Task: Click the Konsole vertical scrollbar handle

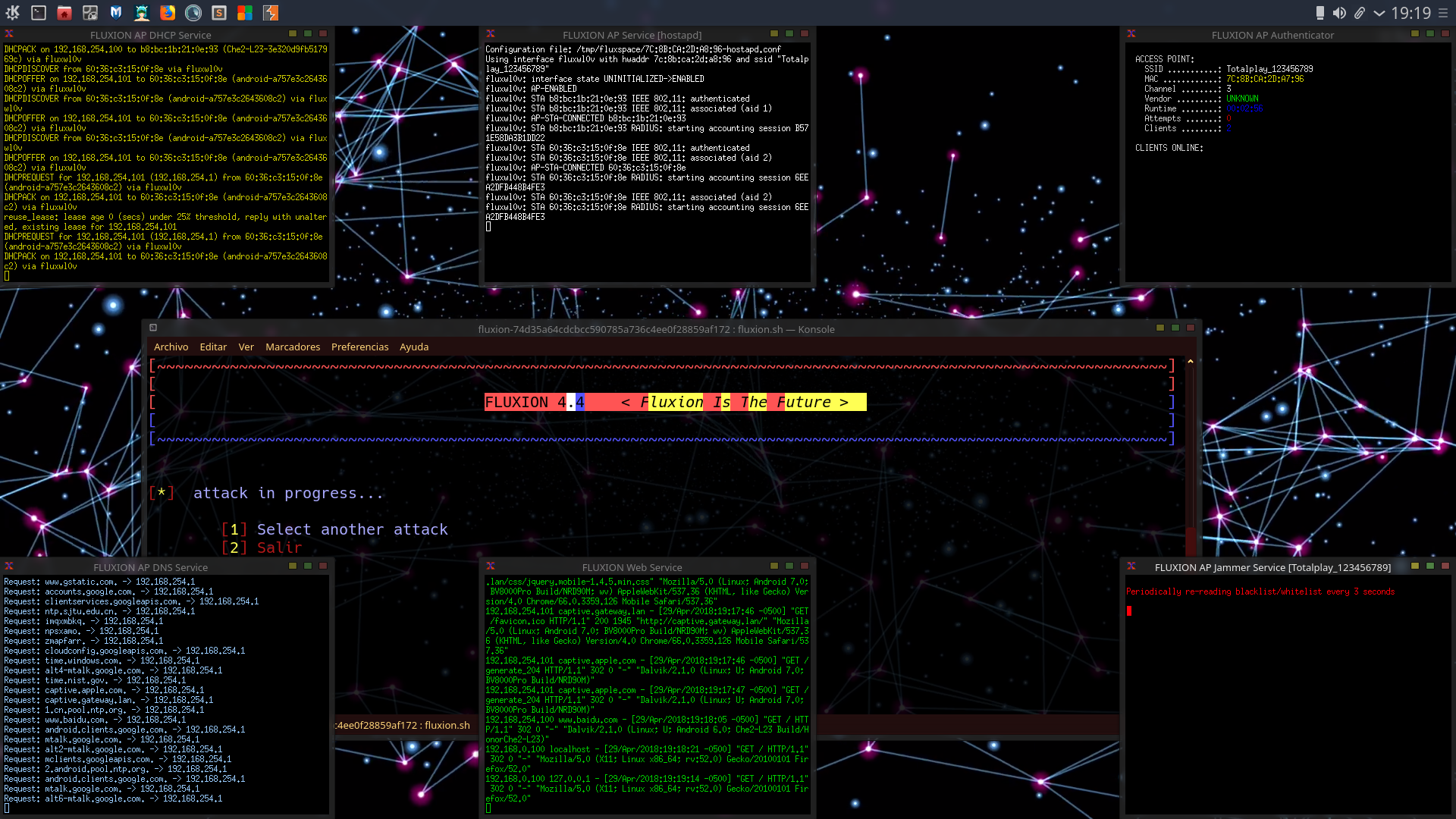Action: [x=1191, y=541]
